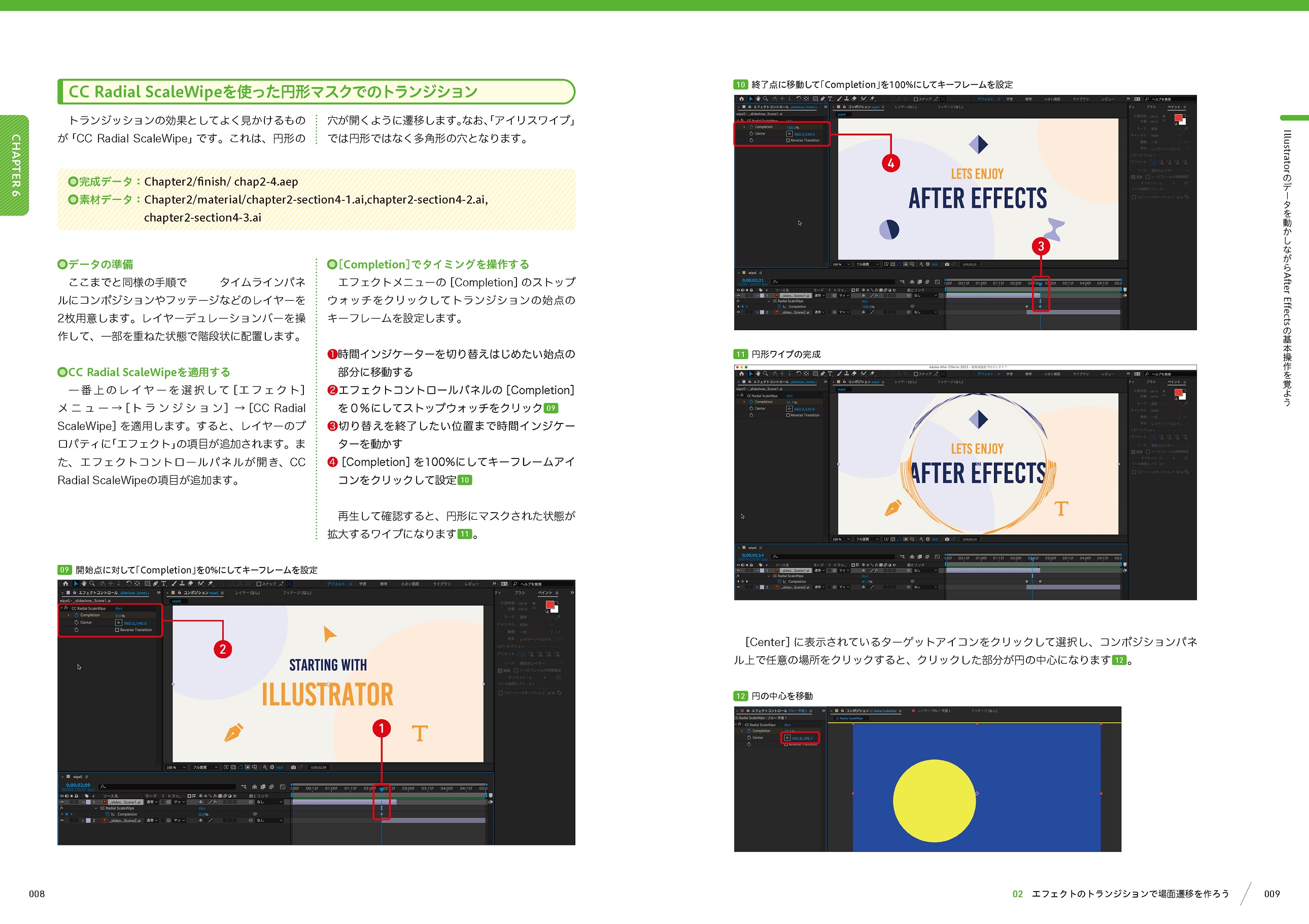
Task: Click Completion stopwatch in figure 09 effect controls
Action: (76, 615)
